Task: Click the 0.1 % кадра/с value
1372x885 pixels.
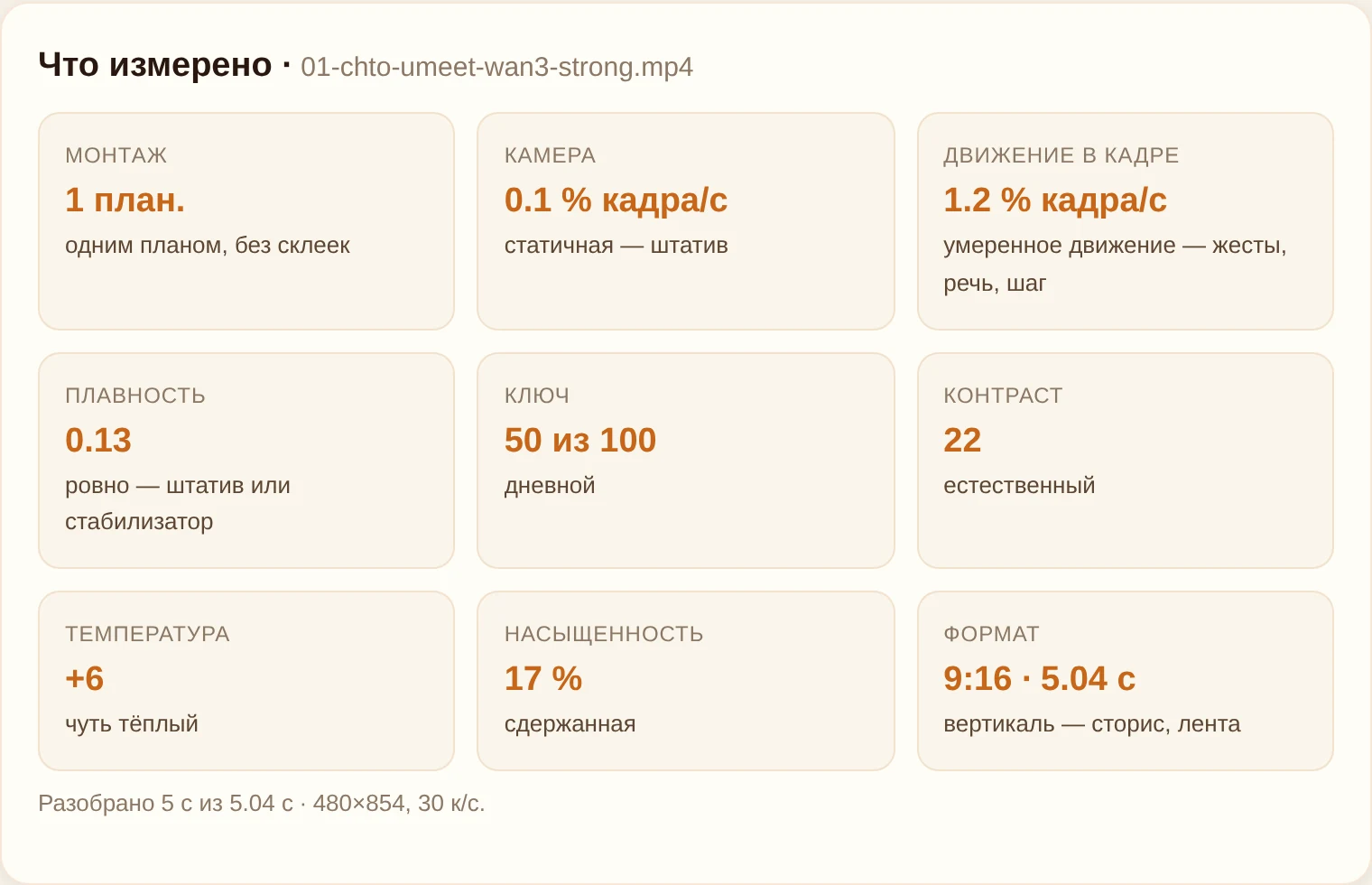Action: point(616,200)
